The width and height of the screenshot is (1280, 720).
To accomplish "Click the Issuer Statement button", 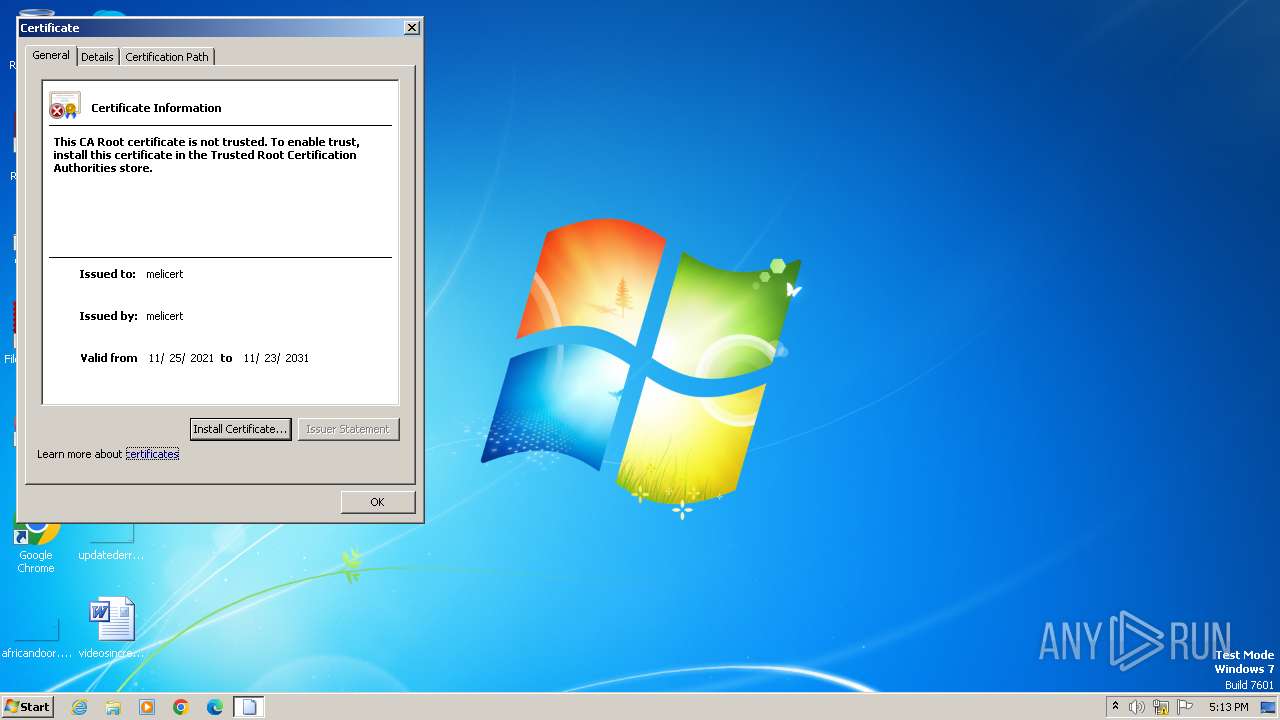I will (x=348, y=429).
